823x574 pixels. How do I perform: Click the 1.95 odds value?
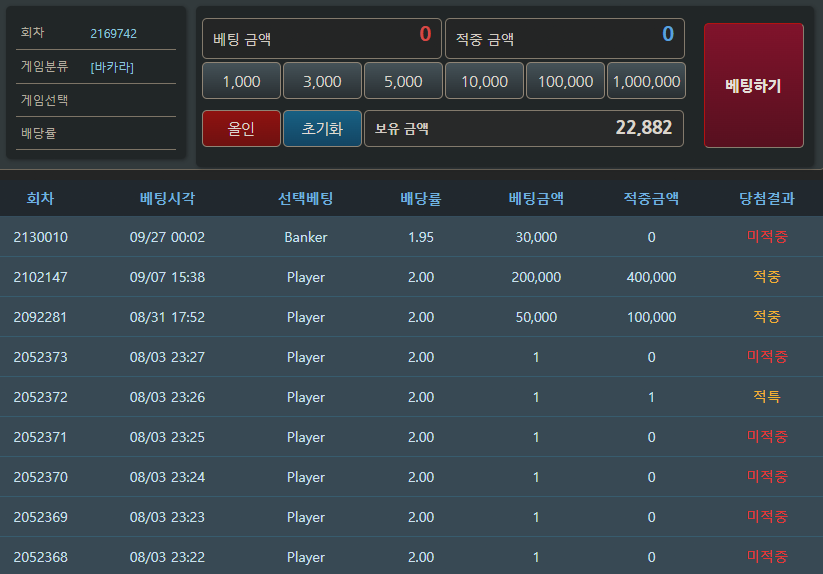click(421, 237)
